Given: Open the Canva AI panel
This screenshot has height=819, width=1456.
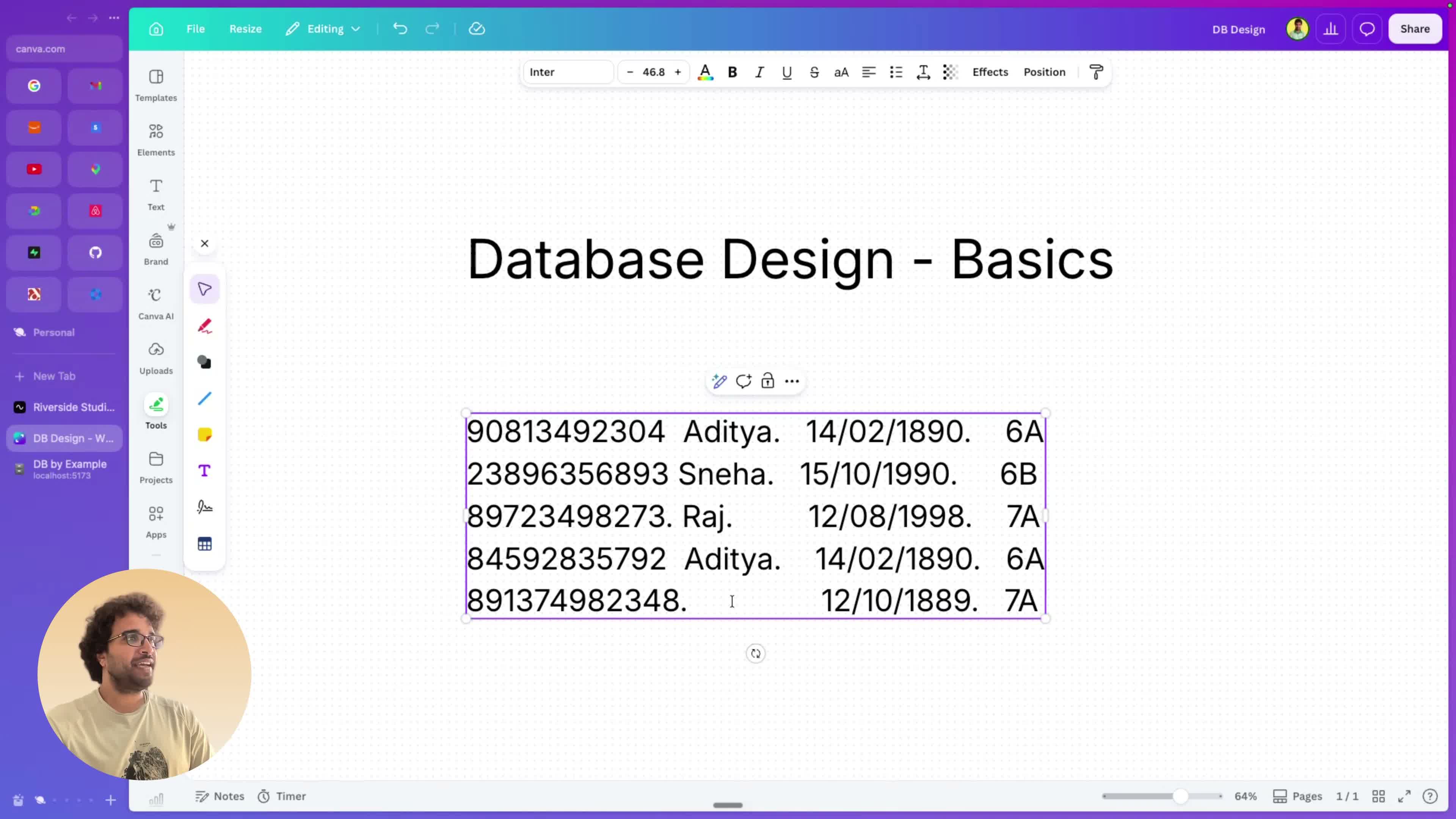Looking at the screenshot, I should 156,303.
